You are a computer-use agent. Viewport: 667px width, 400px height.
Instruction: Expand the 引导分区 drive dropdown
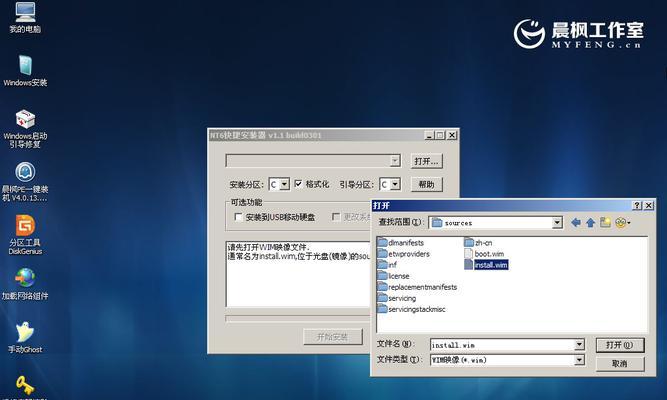[394, 184]
